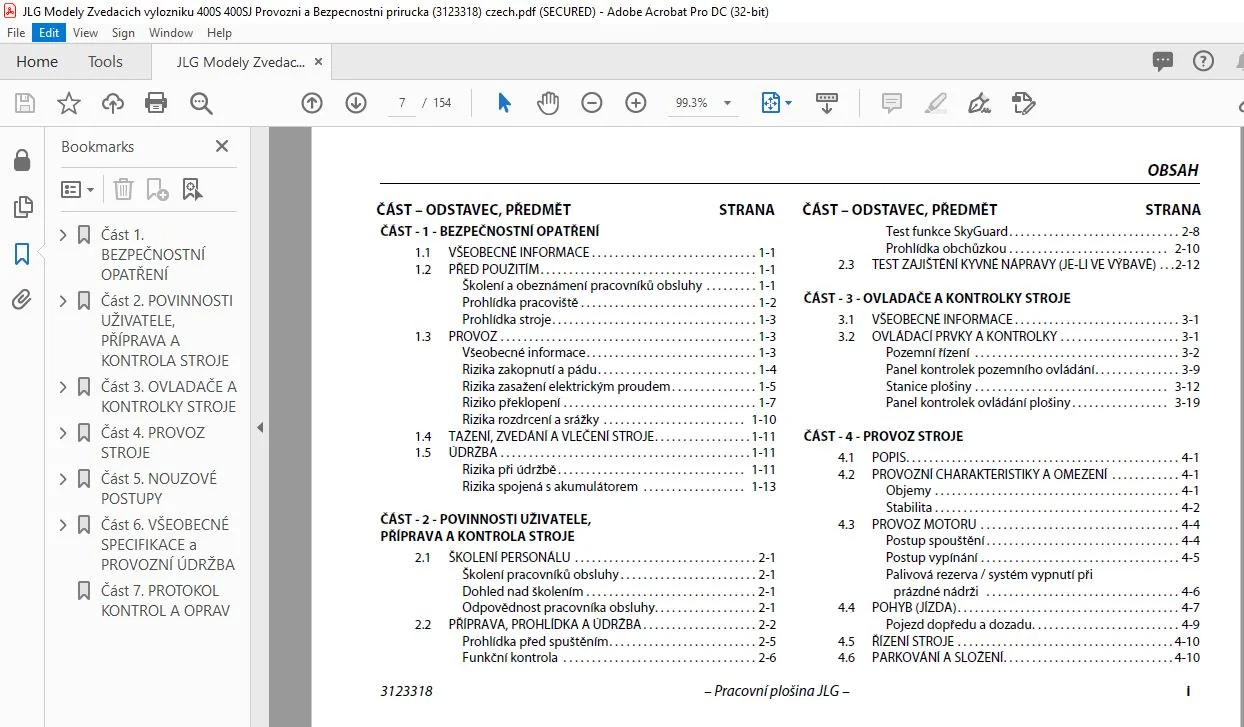Expand bookmark Část 5. NOUZOVÉ POSTUPY
Viewport: 1244px width, 727px height.
click(64, 479)
